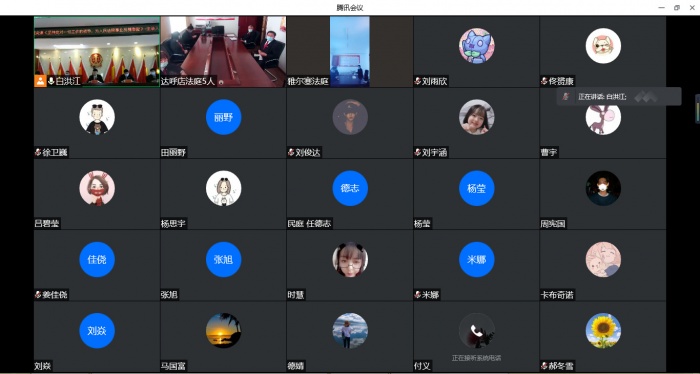
Task: Click the 民庭 任德志 name label
Action: pyautogui.click(x=310, y=224)
